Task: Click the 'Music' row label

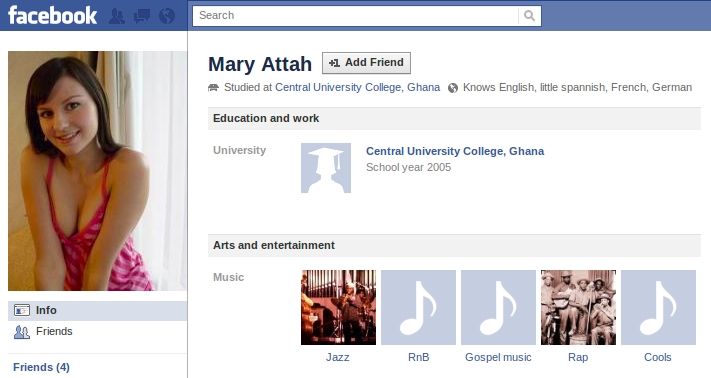Action: coord(229,277)
